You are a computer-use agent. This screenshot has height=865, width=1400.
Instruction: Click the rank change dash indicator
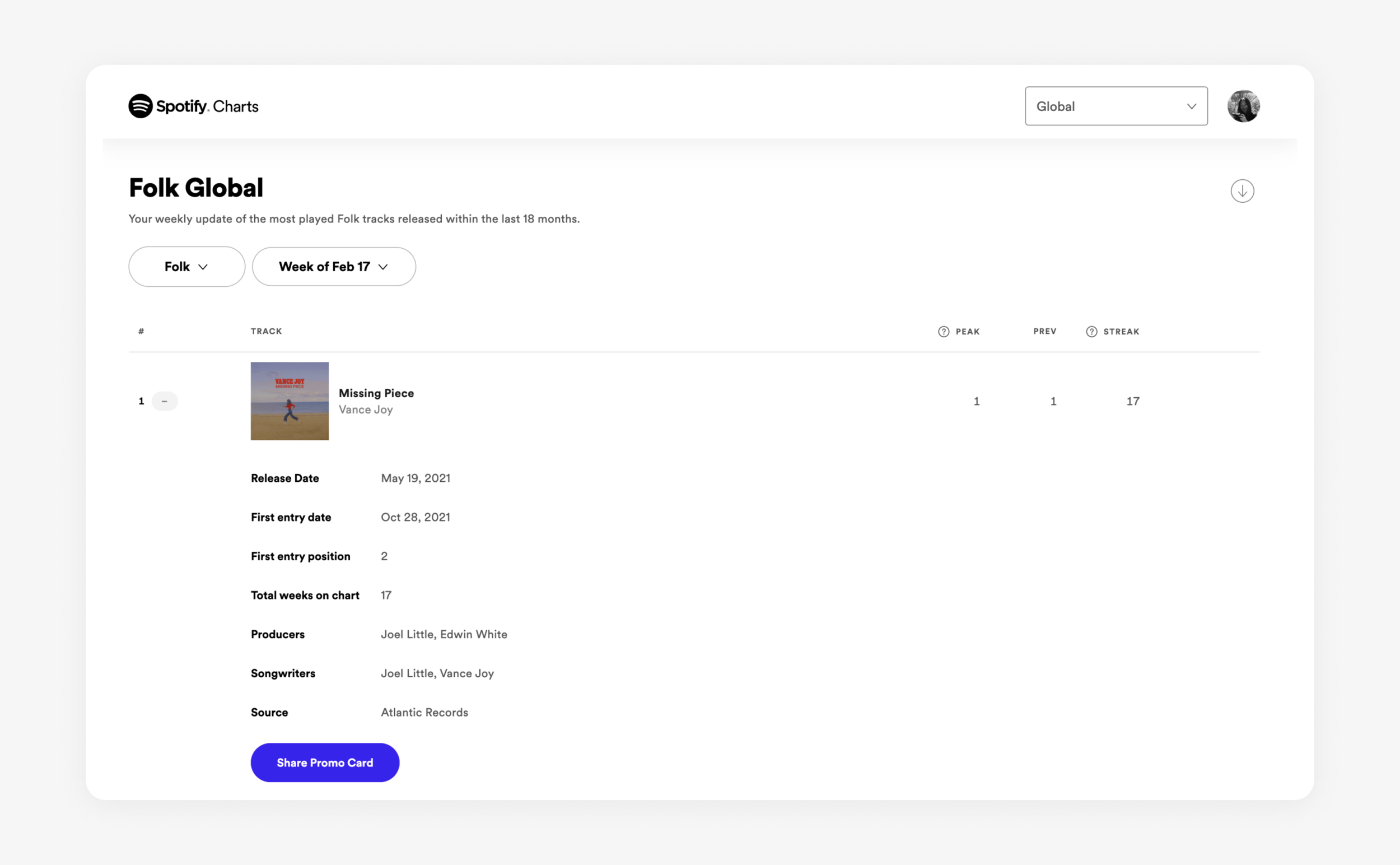[x=165, y=401]
